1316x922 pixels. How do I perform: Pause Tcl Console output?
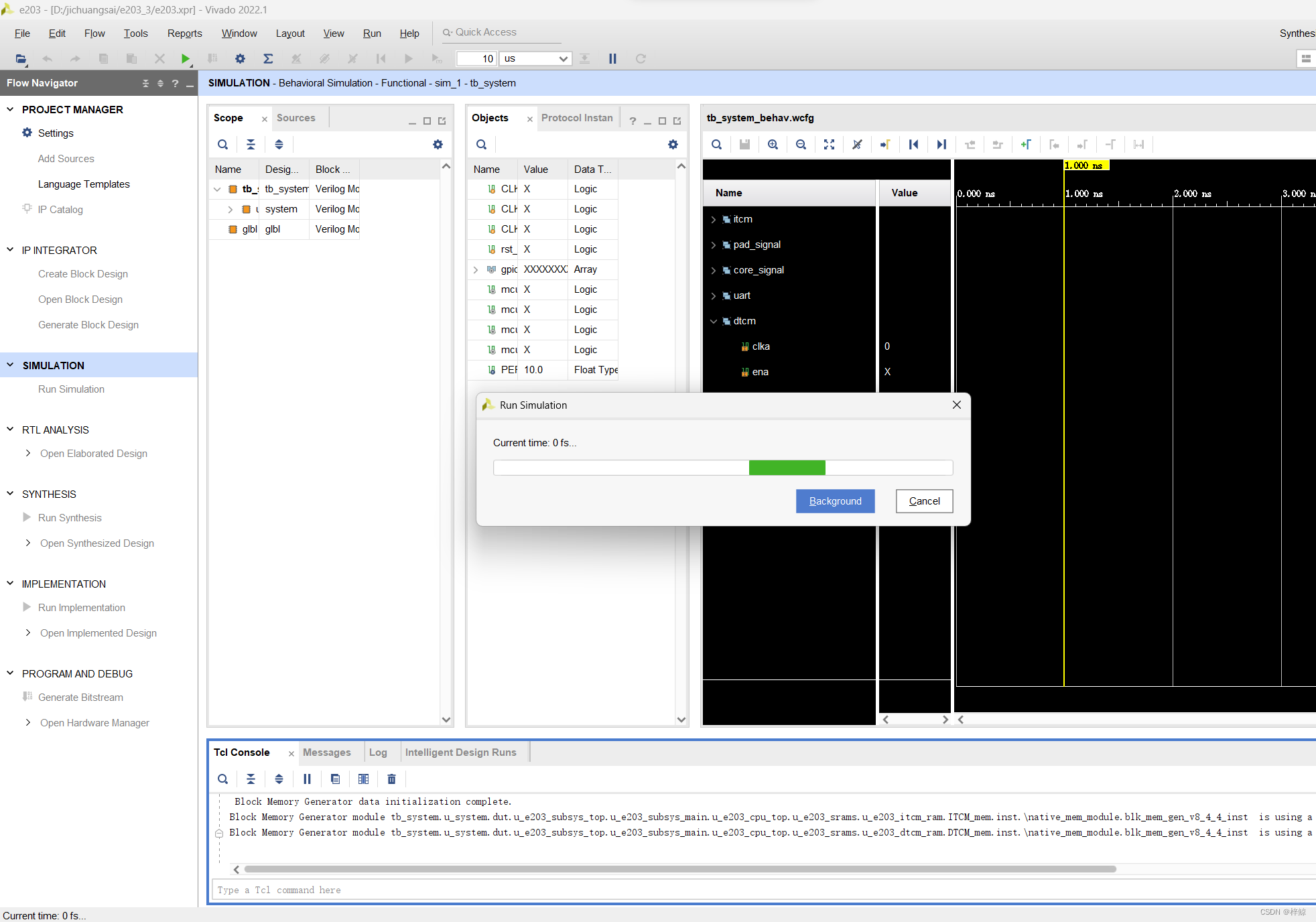[x=307, y=779]
